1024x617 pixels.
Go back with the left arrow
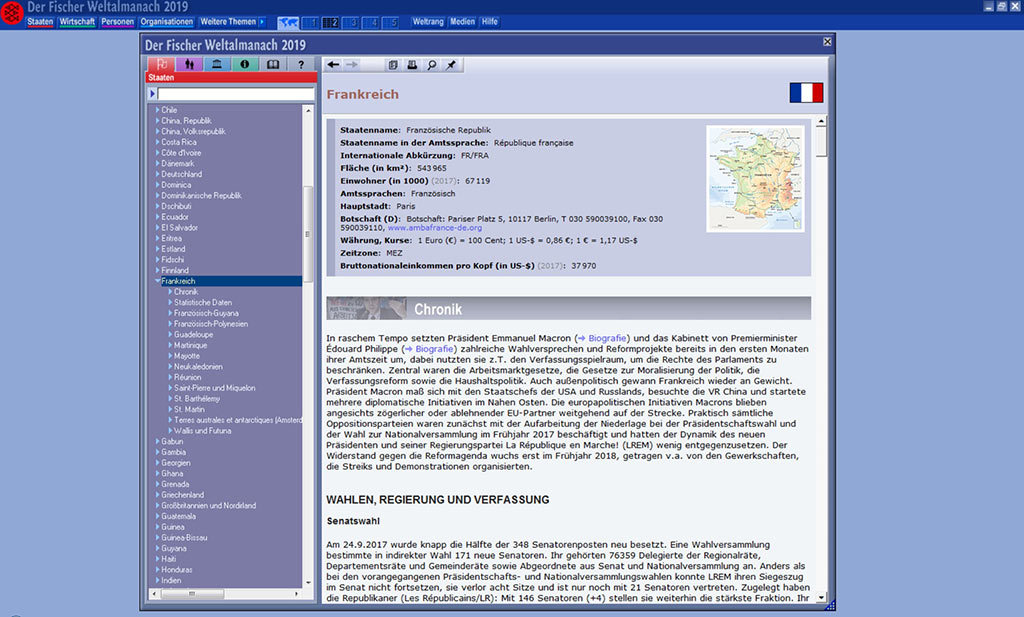(x=333, y=65)
